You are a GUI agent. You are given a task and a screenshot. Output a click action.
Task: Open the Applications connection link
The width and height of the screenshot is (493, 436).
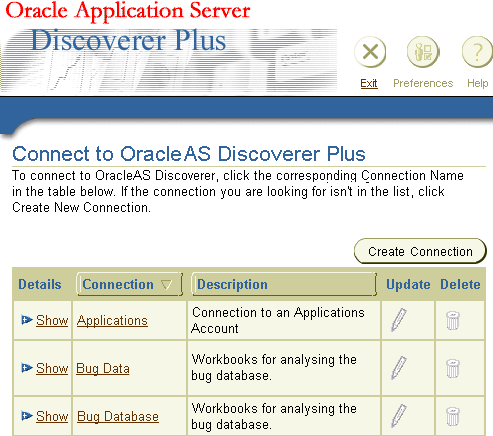pos(112,321)
